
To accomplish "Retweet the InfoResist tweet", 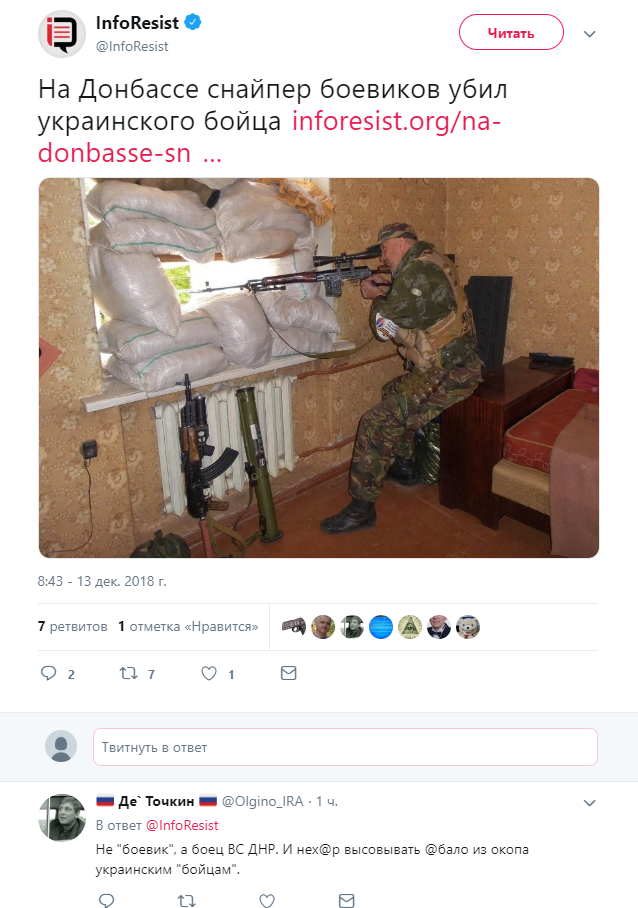I will point(129,673).
